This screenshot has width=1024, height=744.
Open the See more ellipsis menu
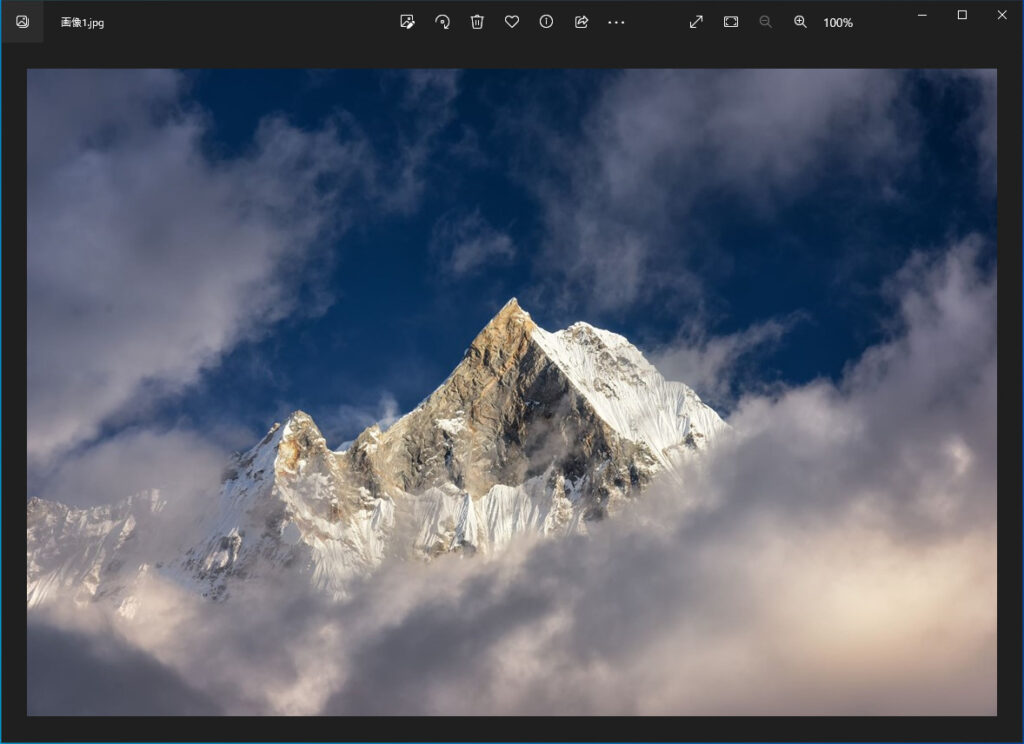point(616,22)
